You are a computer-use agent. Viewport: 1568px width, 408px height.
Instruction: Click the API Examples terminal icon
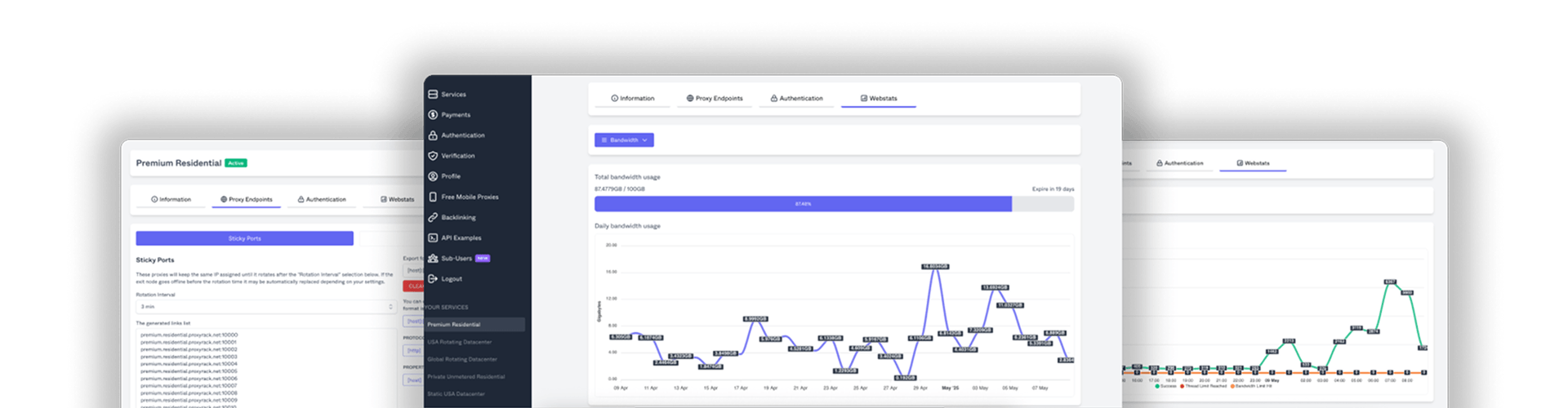pyautogui.click(x=433, y=237)
